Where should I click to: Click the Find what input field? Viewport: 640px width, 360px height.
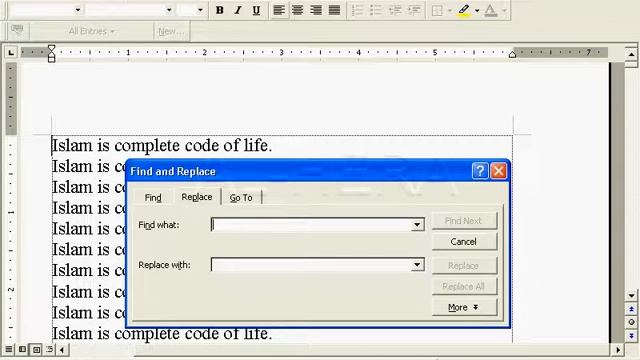[x=310, y=224]
